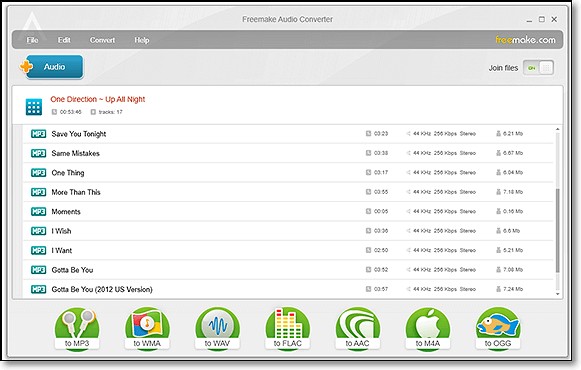Maximize the Freemake Audio Converter window
581x370 pixels.
click(x=542, y=19)
